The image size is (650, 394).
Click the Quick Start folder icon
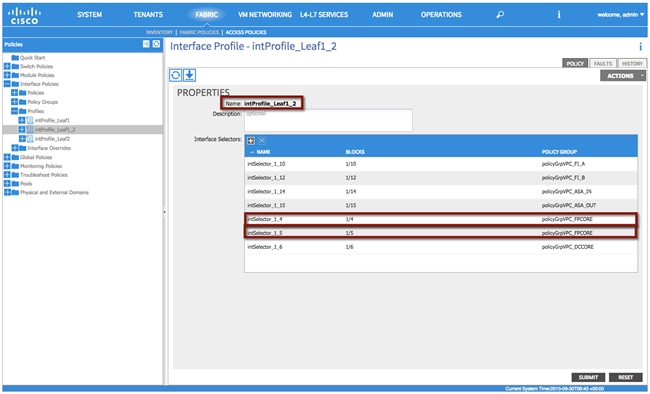15,58
